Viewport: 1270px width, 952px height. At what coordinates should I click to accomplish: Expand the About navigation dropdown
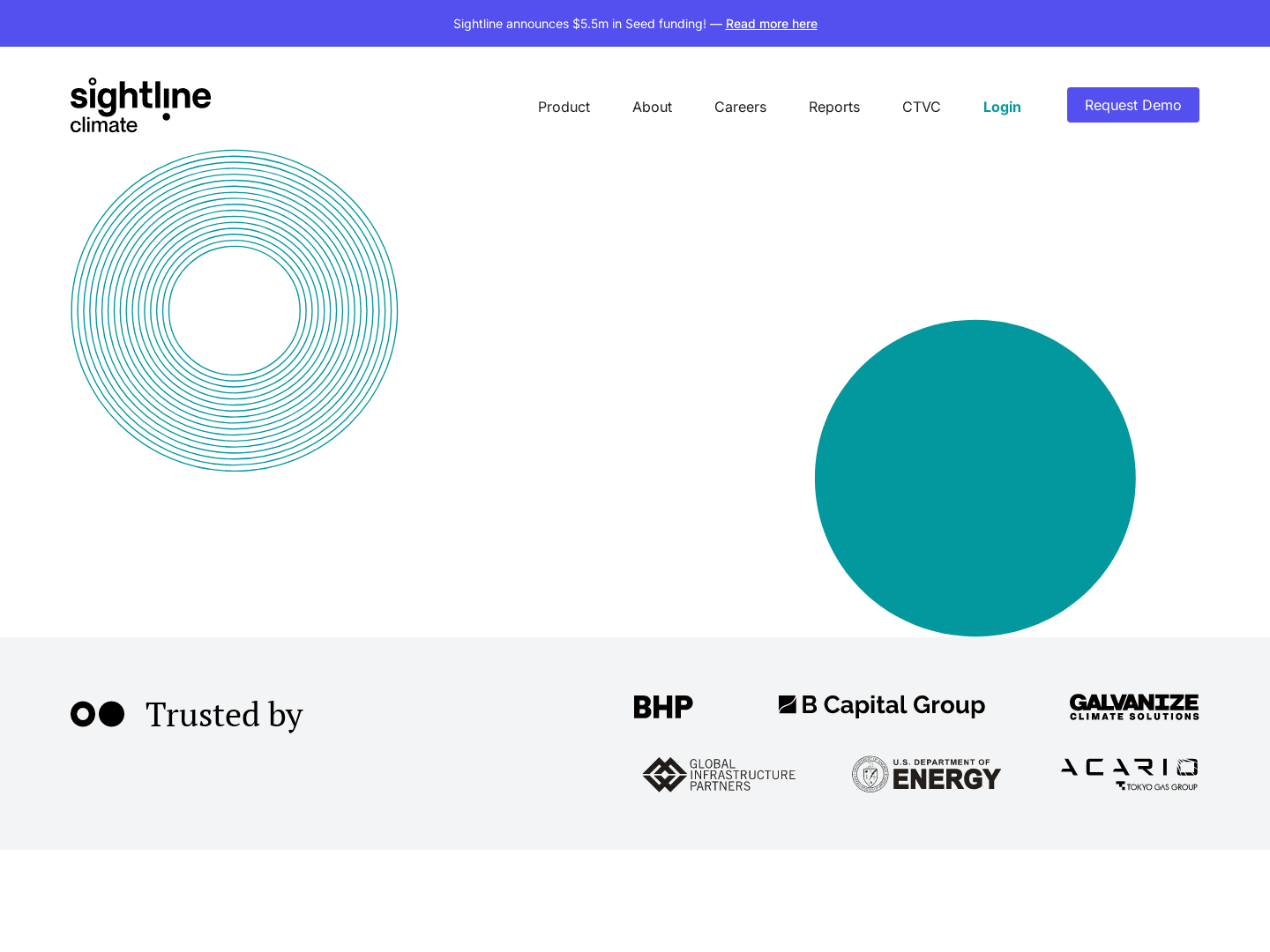coord(652,107)
